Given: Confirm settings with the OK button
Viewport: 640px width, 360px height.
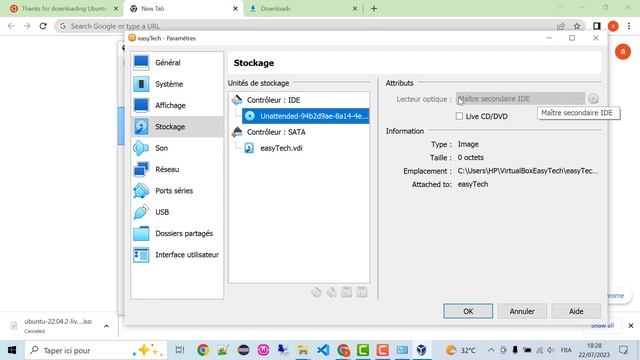Looking at the screenshot, I should [x=468, y=311].
